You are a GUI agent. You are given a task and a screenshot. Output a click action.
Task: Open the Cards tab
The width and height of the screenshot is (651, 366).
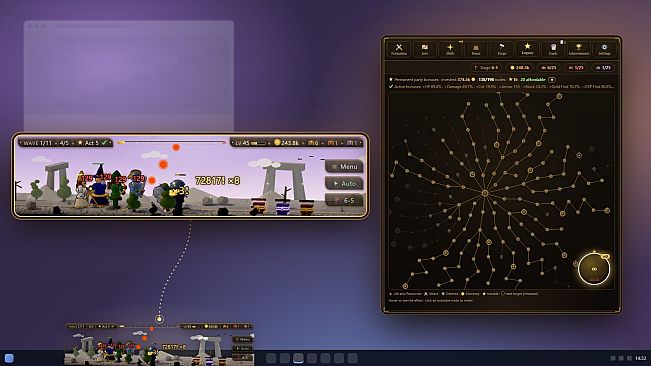point(553,49)
